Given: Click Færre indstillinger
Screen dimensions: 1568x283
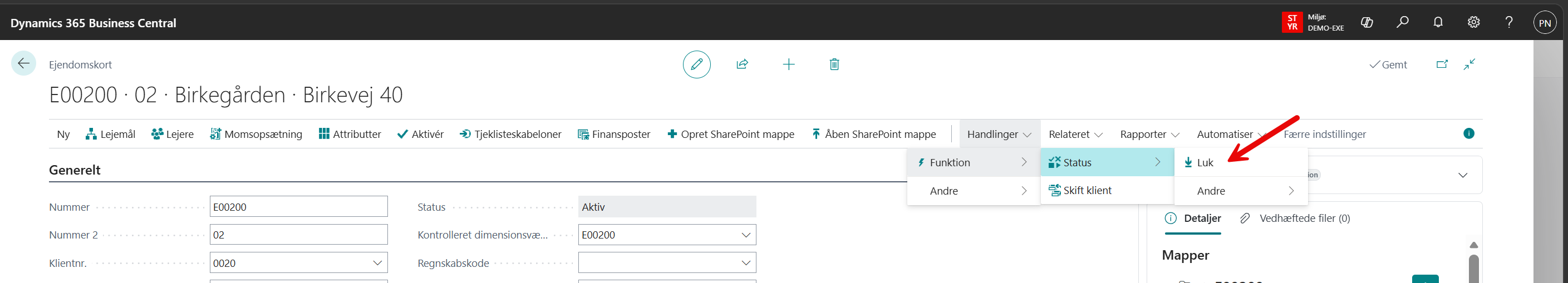Looking at the screenshot, I should (x=1325, y=135).
